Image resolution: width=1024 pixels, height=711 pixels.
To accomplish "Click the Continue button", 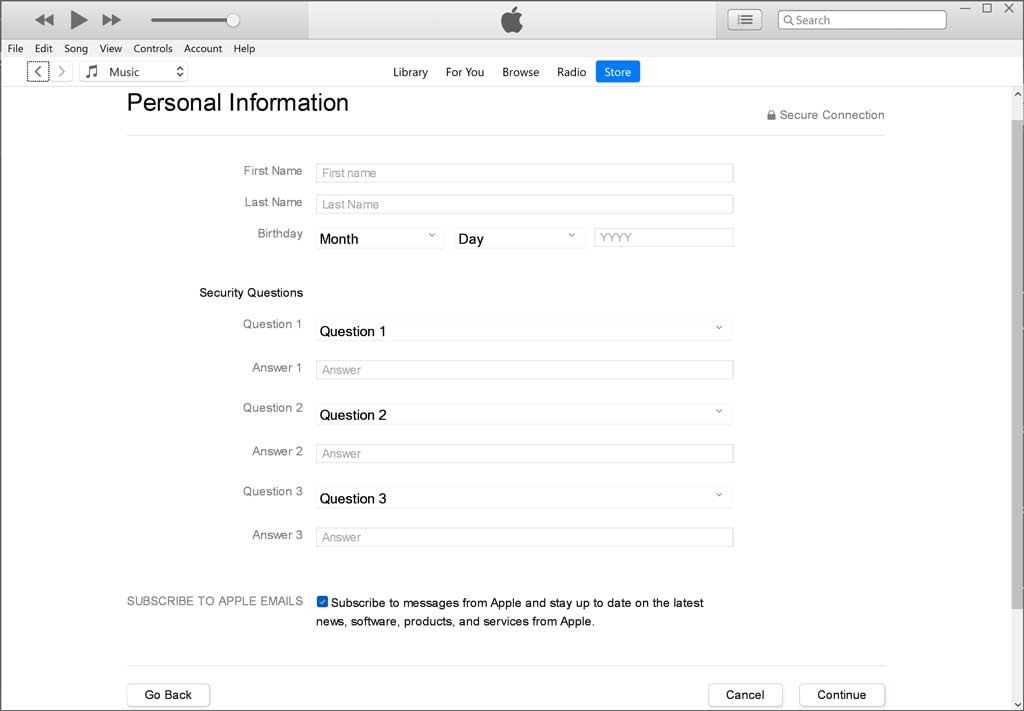I will click(842, 695).
